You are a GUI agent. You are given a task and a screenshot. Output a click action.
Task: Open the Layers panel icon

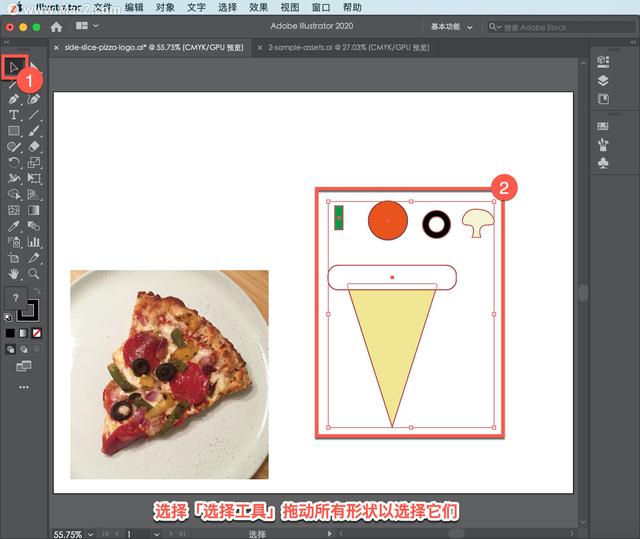tap(603, 80)
